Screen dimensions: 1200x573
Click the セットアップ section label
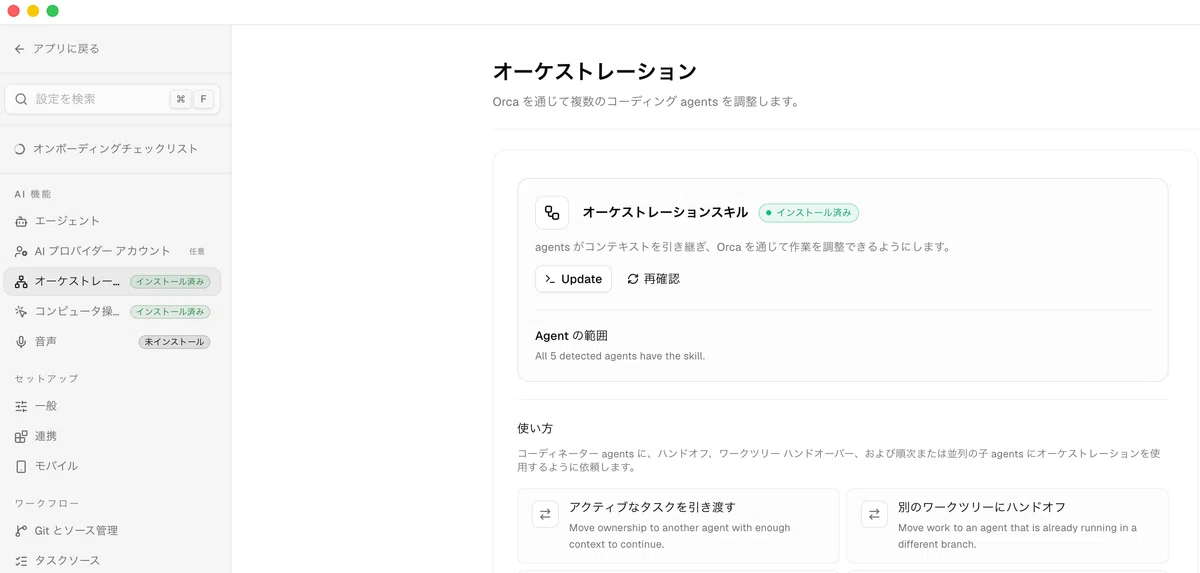click(46, 379)
